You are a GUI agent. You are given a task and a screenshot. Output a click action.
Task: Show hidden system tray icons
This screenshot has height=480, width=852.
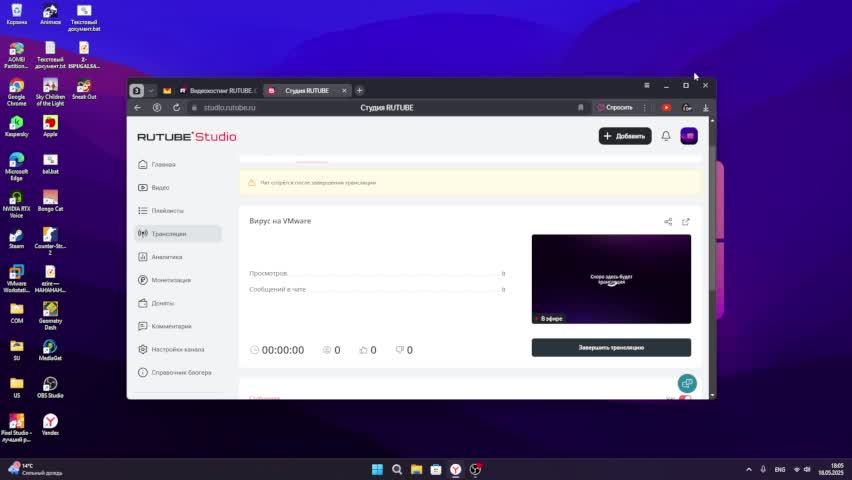[x=749, y=469]
